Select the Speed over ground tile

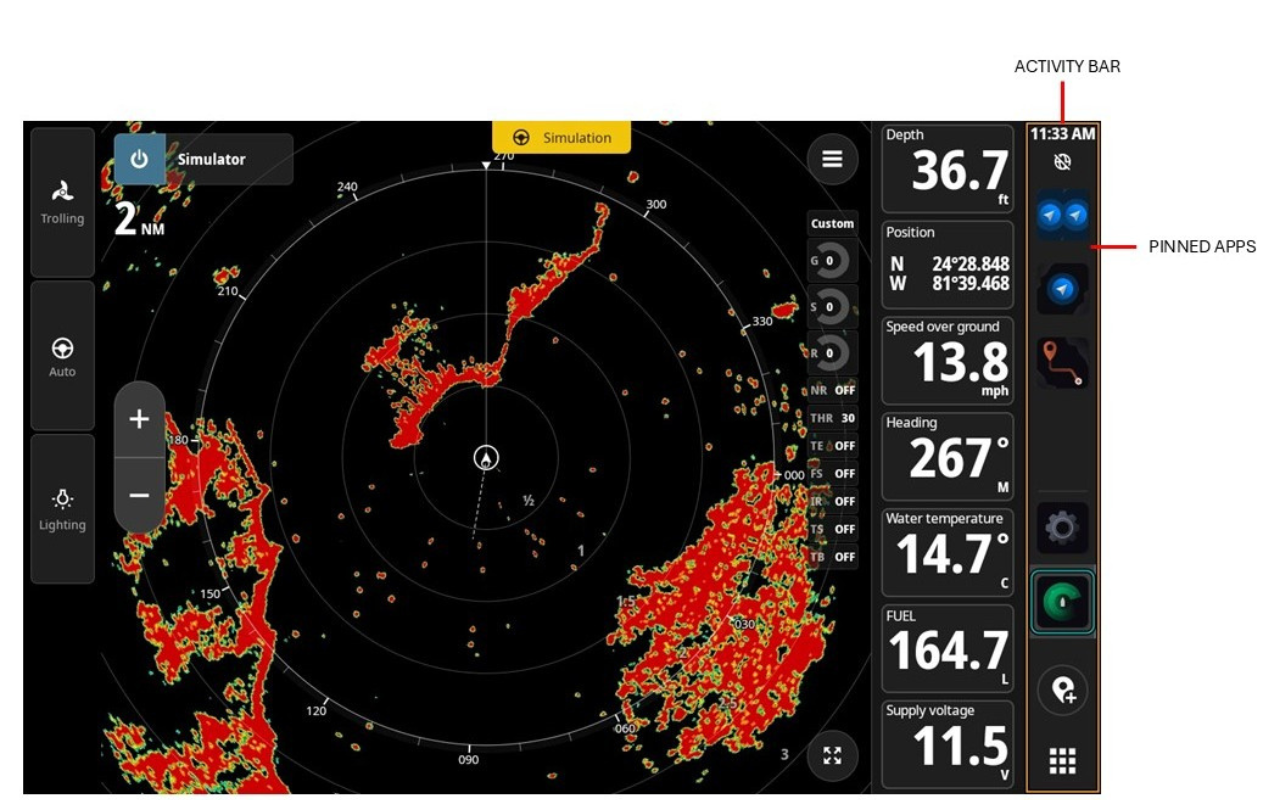point(947,361)
